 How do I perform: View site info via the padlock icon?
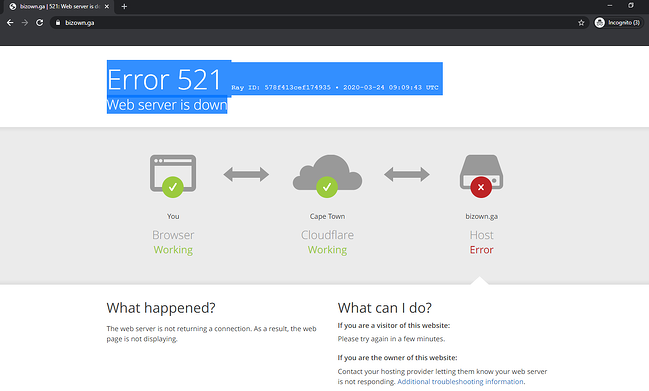[58, 23]
